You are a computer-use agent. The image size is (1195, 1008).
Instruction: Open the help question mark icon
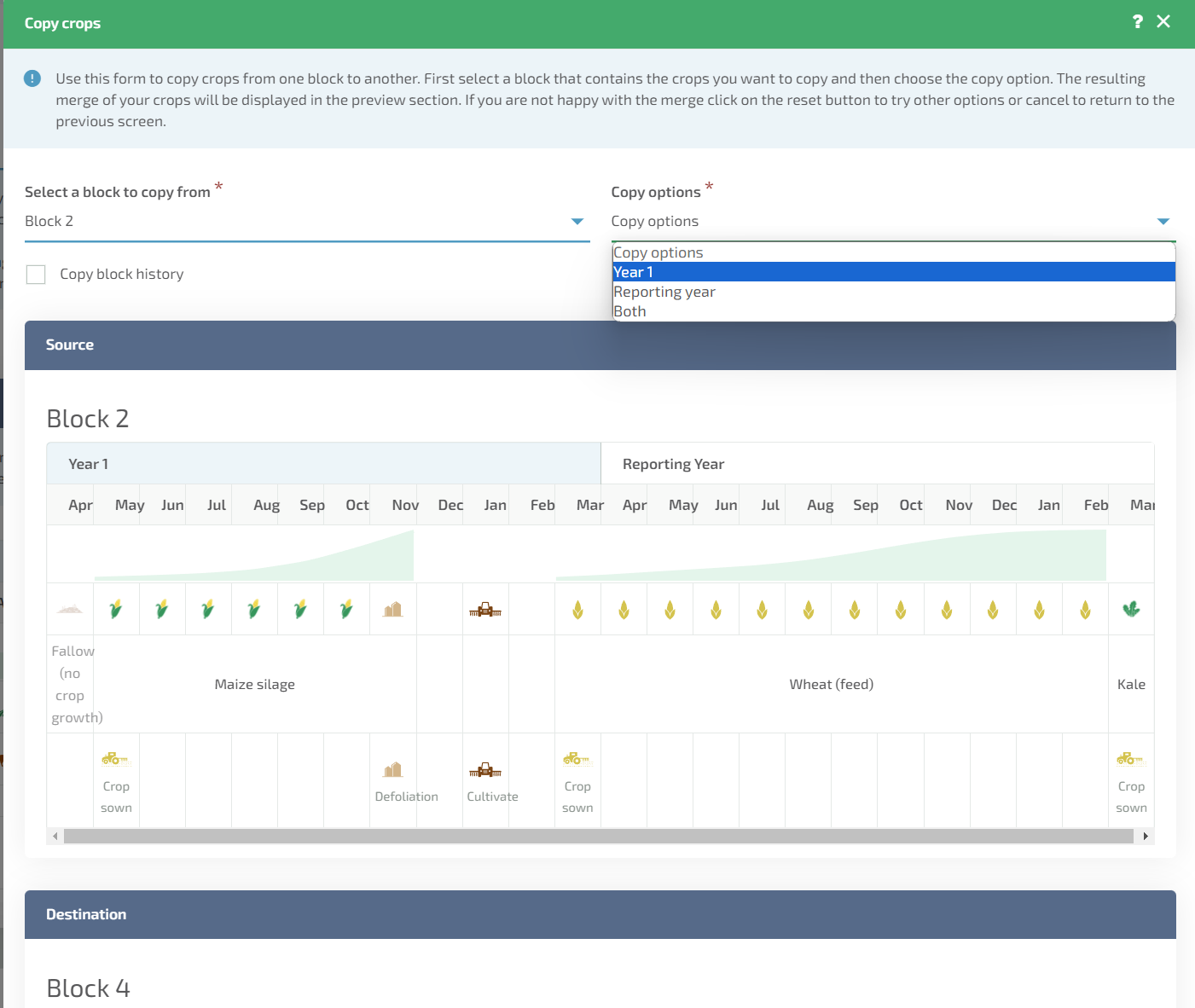click(1137, 21)
